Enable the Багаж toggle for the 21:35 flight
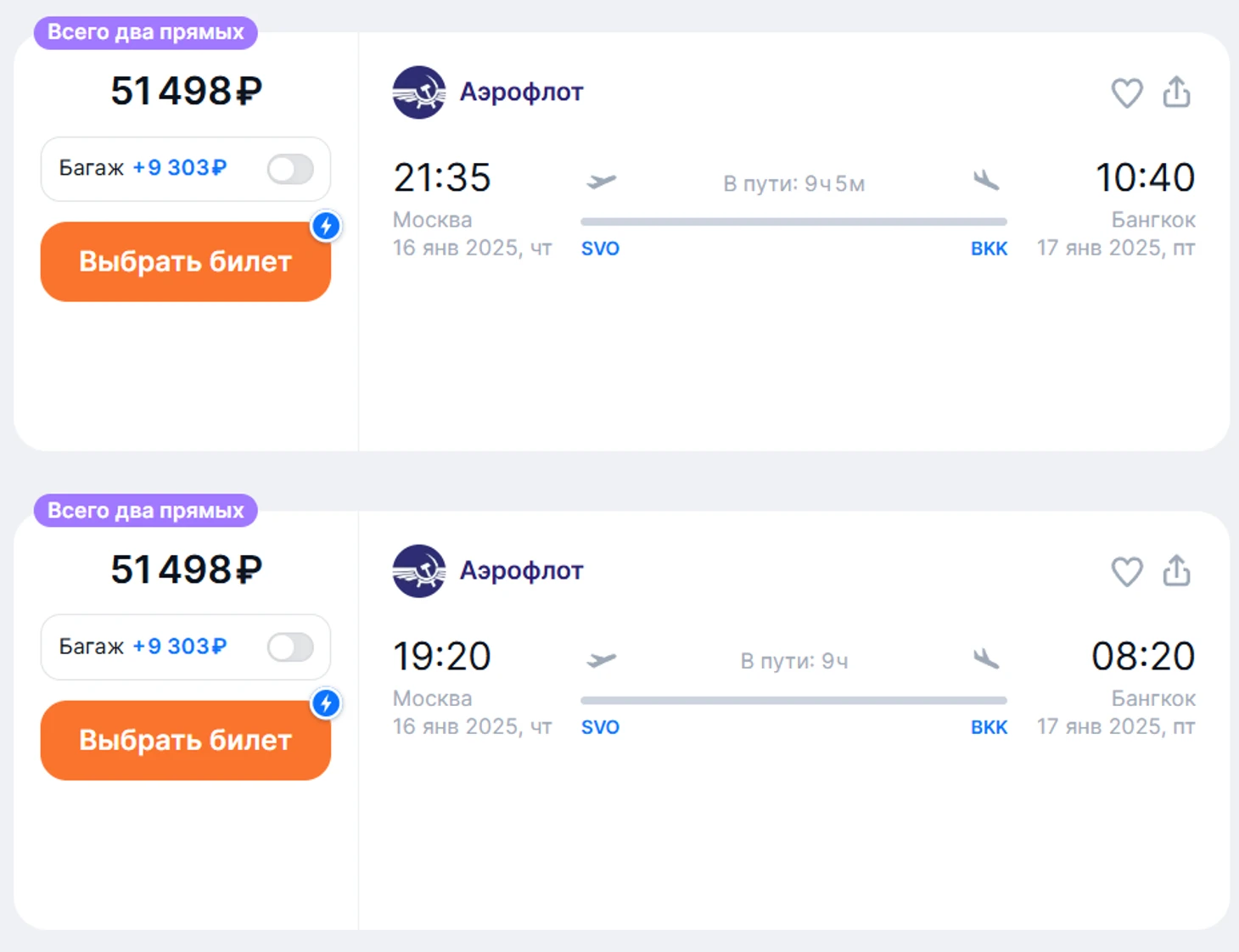The height and width of the screenshot is (952, 1239). tap(290, 169)
